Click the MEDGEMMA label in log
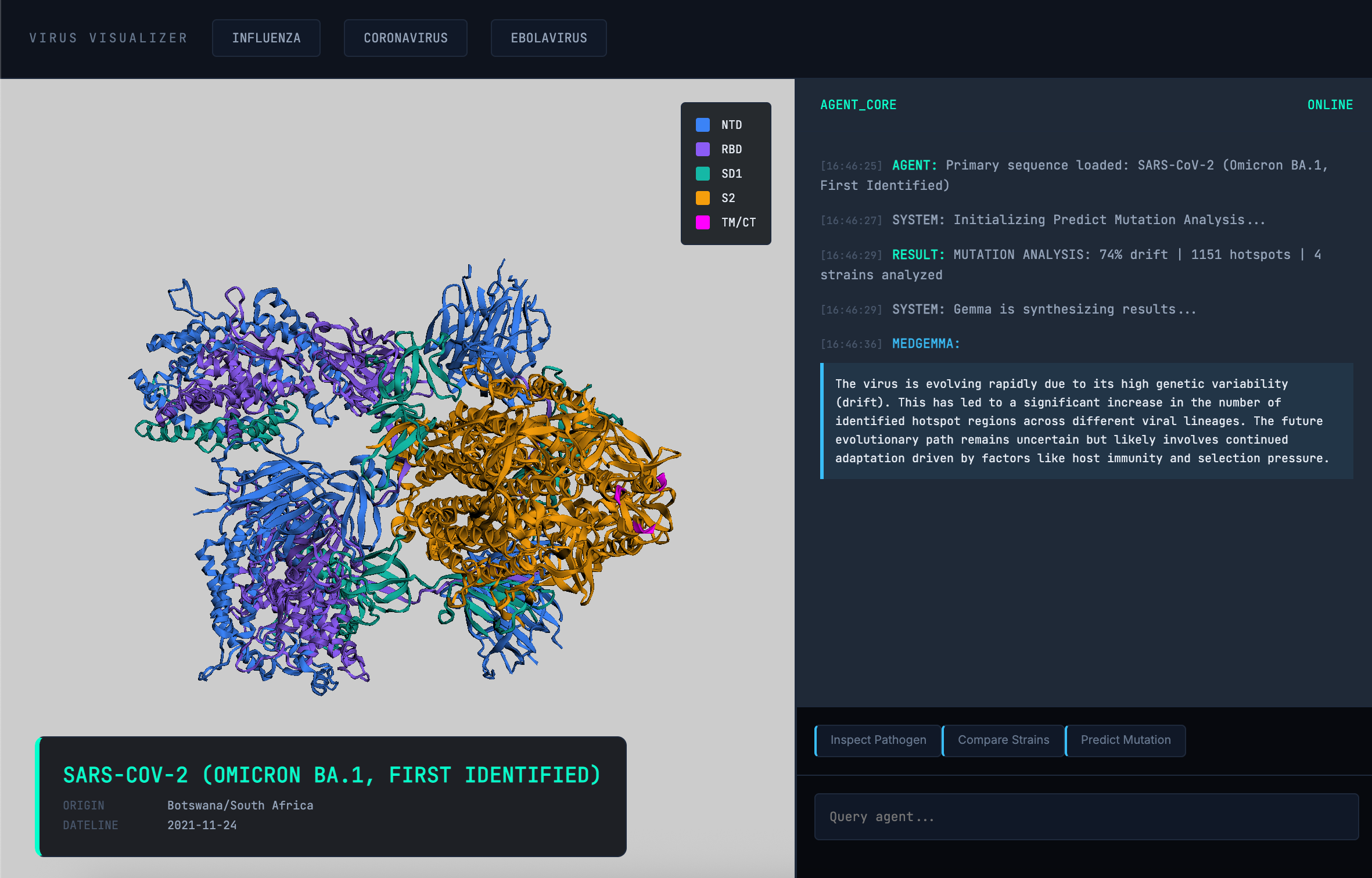 tap(926, 344)
